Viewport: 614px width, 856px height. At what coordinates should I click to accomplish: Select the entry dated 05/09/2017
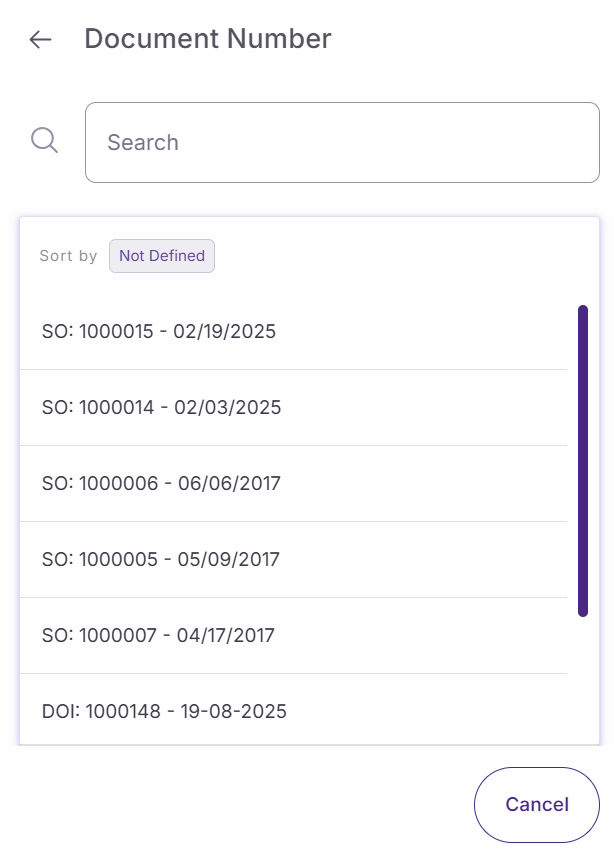pos(230,559)
